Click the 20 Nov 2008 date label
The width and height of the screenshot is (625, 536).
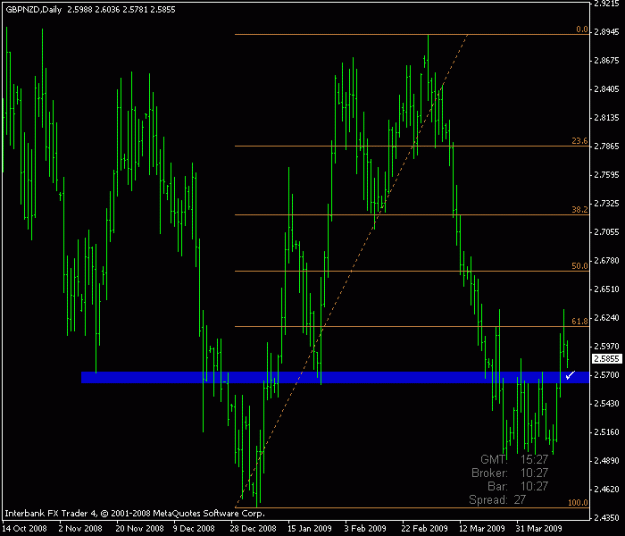140,529
